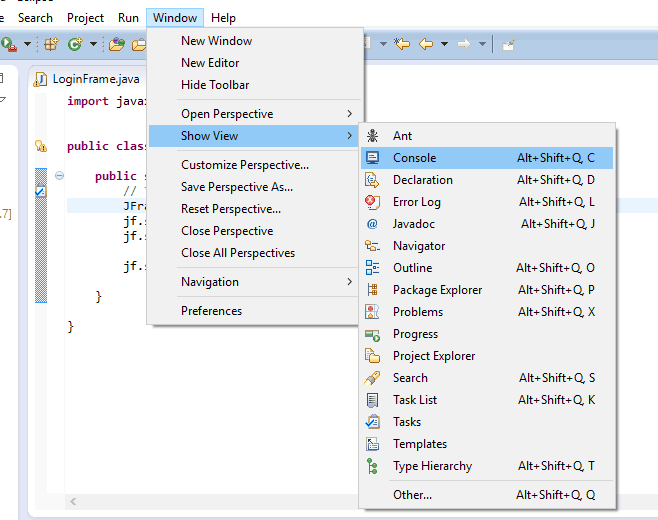Click the Project Explorer view icon
Viewport: 658px width, 520px height.
tap(372, 356)
